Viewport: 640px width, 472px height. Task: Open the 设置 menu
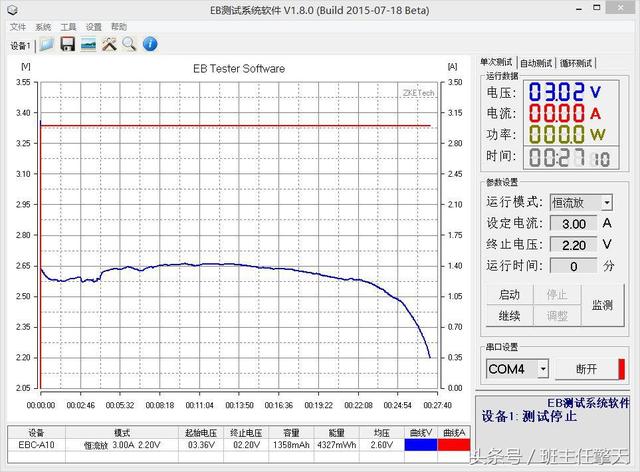click(93, 27)
